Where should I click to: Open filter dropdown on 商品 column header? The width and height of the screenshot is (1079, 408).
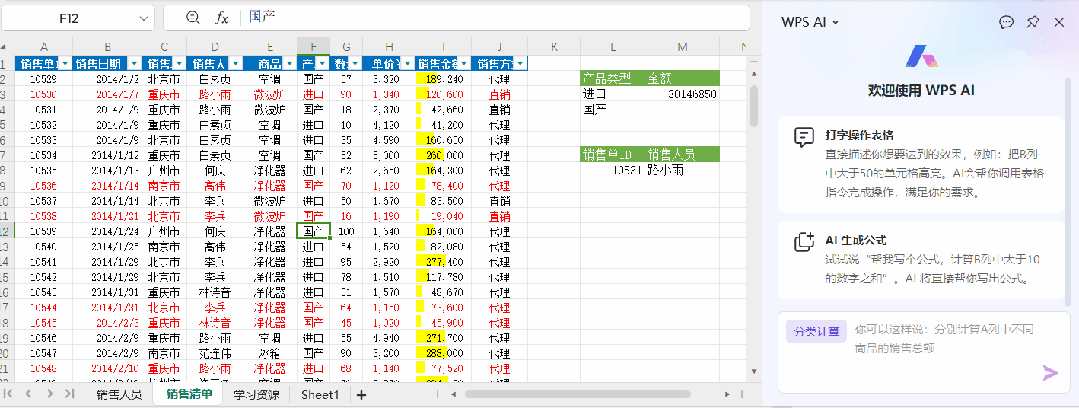[288, 63]
